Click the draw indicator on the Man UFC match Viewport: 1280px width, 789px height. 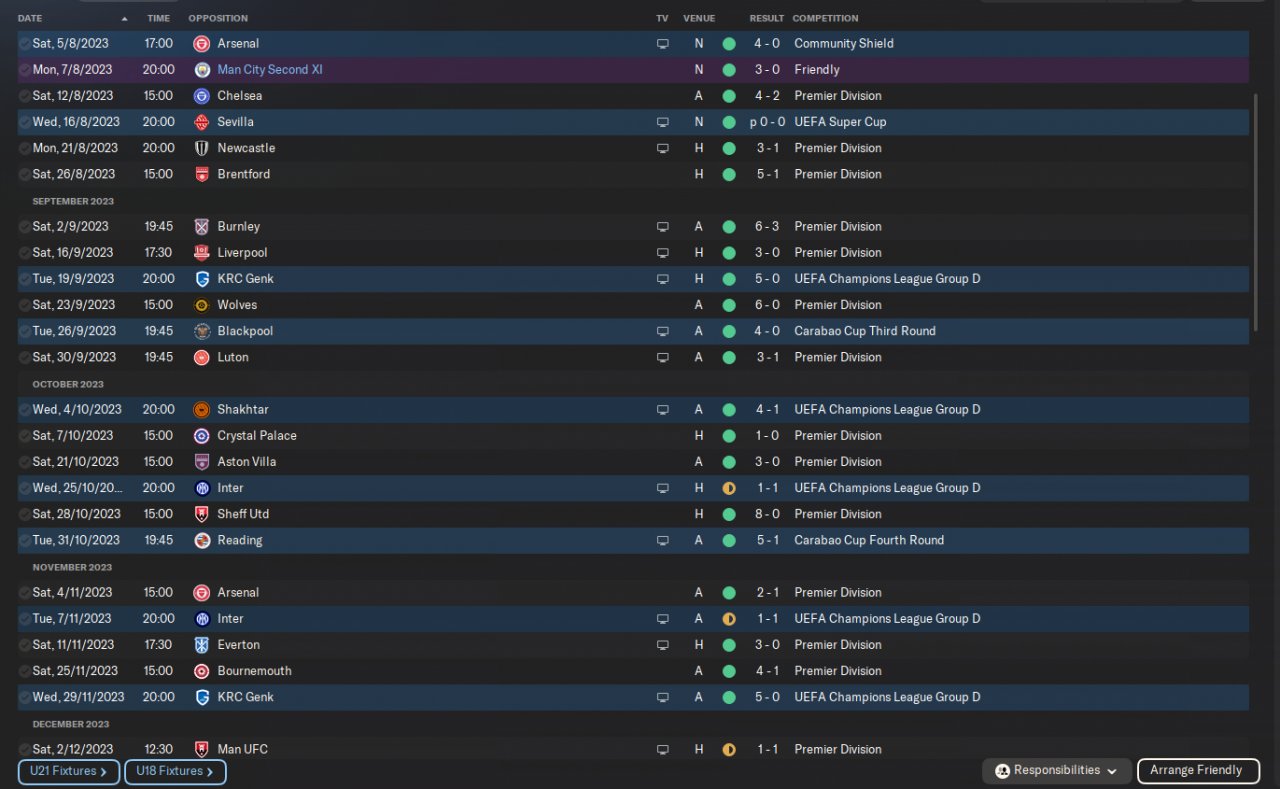729,749
